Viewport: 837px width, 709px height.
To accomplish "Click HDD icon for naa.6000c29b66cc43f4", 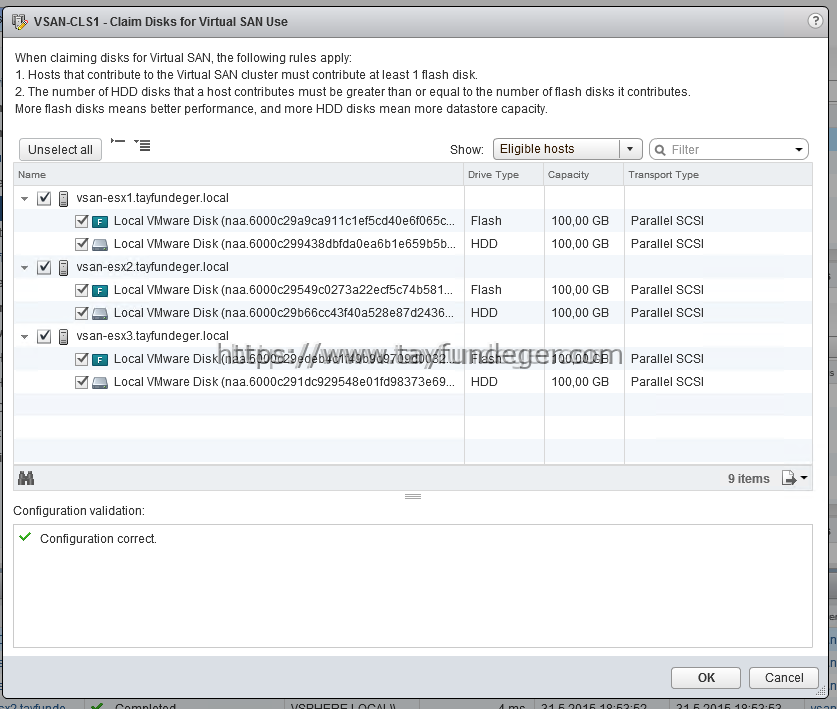I will pos(100,313).
